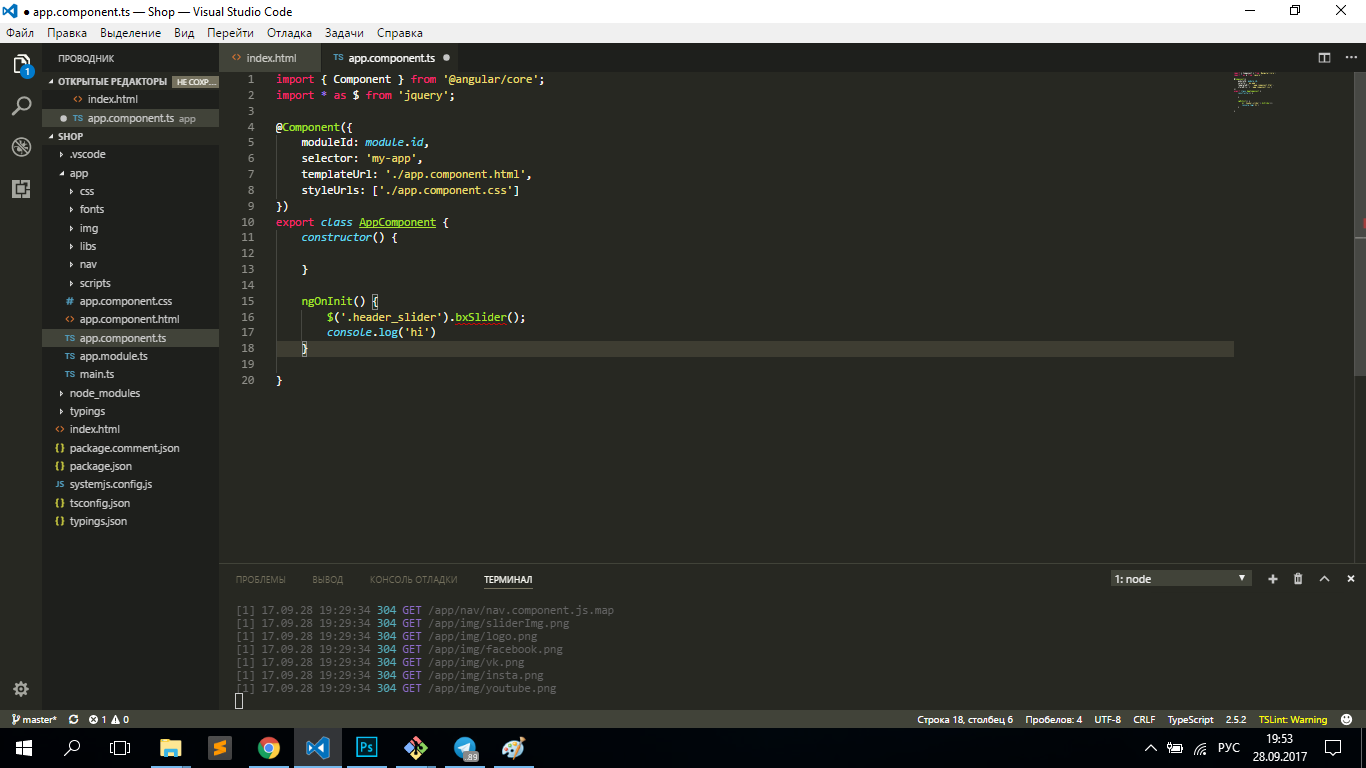
Task: Open tsconfig.json in the file tree
Action: pyautogui.click(x=130, y=503)
